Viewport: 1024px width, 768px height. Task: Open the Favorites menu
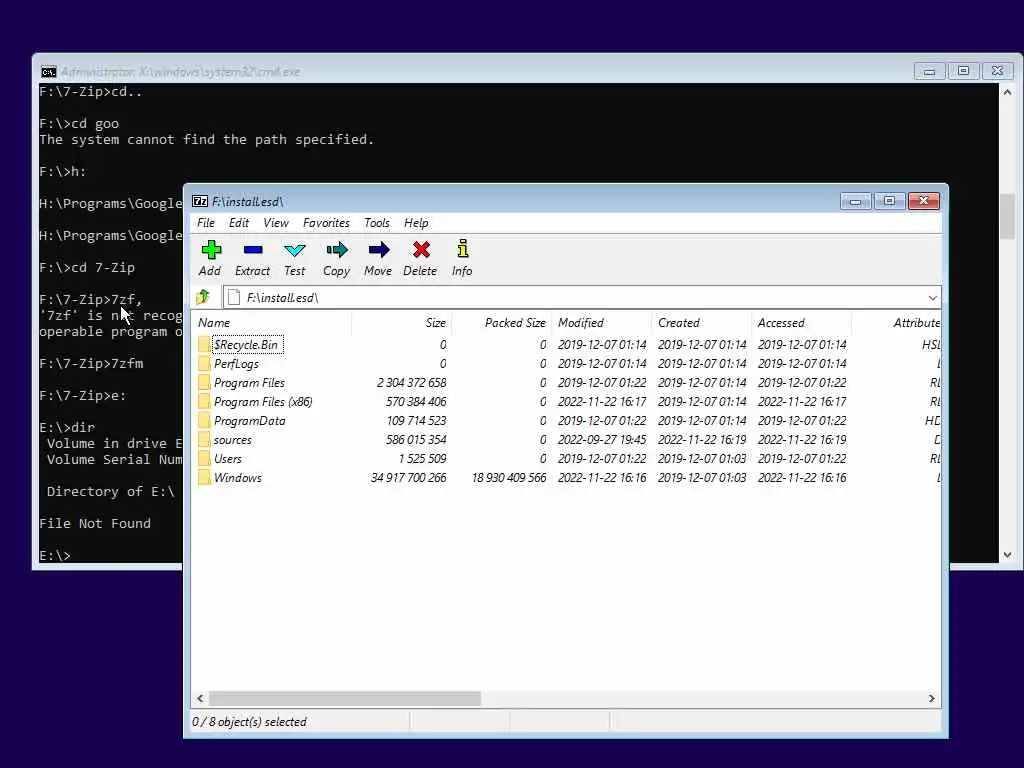pos(326,223)
